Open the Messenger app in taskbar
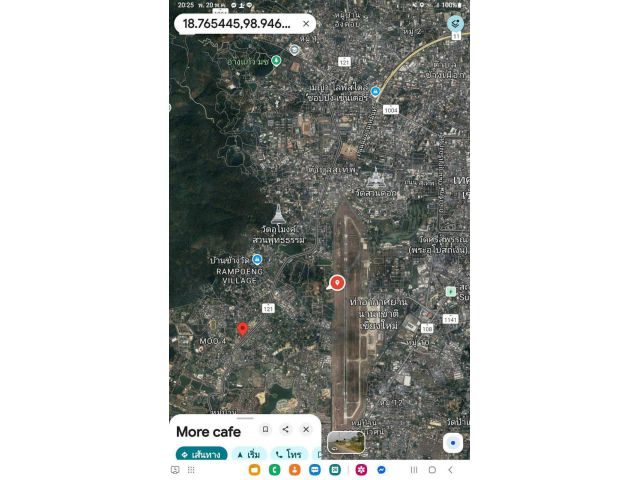The image size is (640, 480). 381,470
